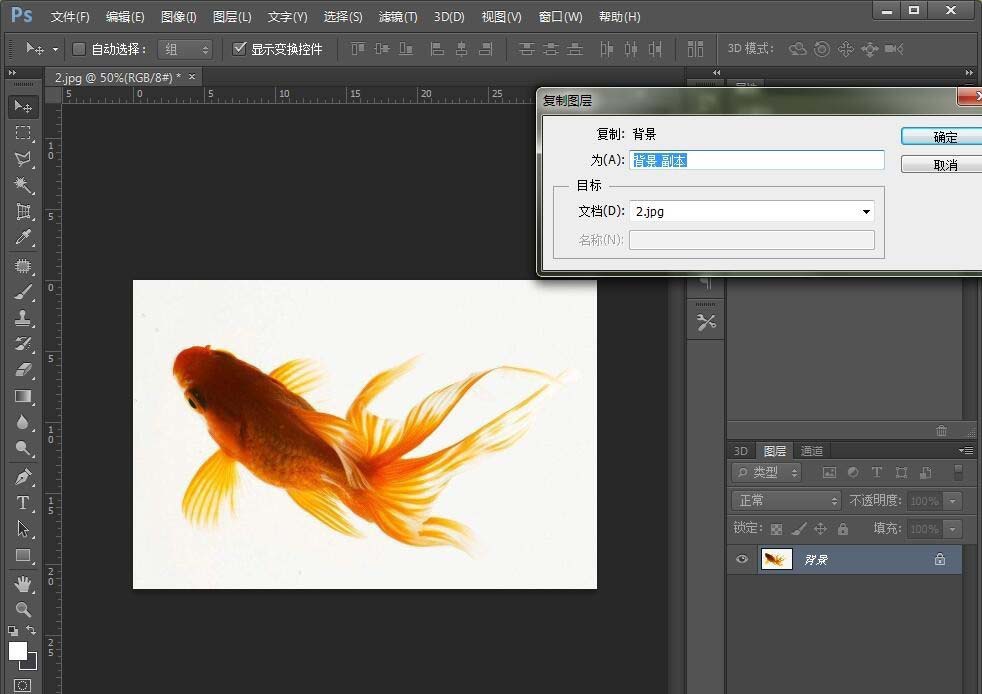
Task: Switch to the 通道 channels tab
Action: tap(812, 450)
